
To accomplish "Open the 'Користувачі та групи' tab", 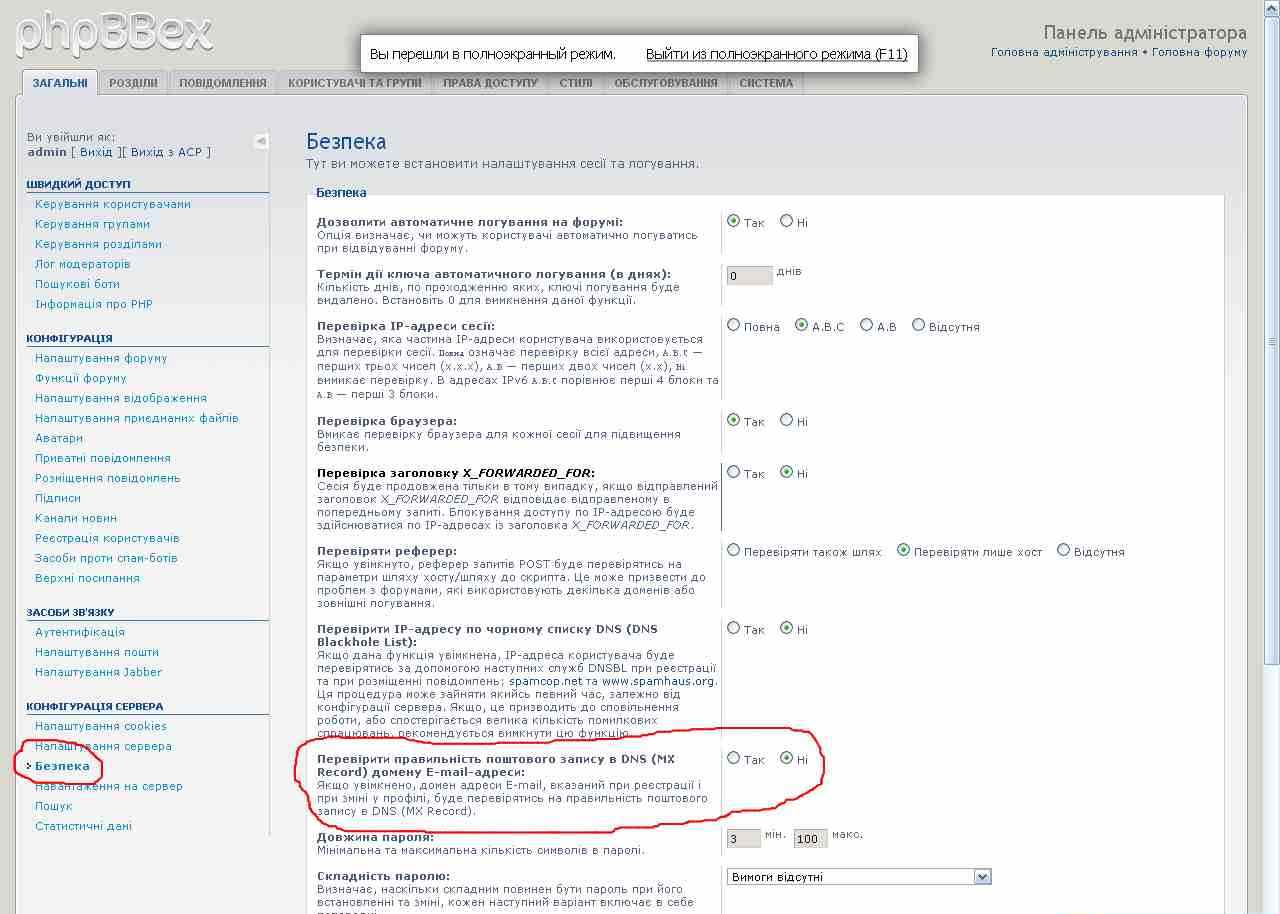I will (355, 83).
